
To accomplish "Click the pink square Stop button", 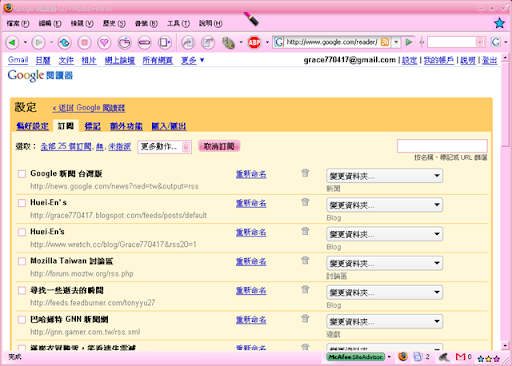I will 85,42.
